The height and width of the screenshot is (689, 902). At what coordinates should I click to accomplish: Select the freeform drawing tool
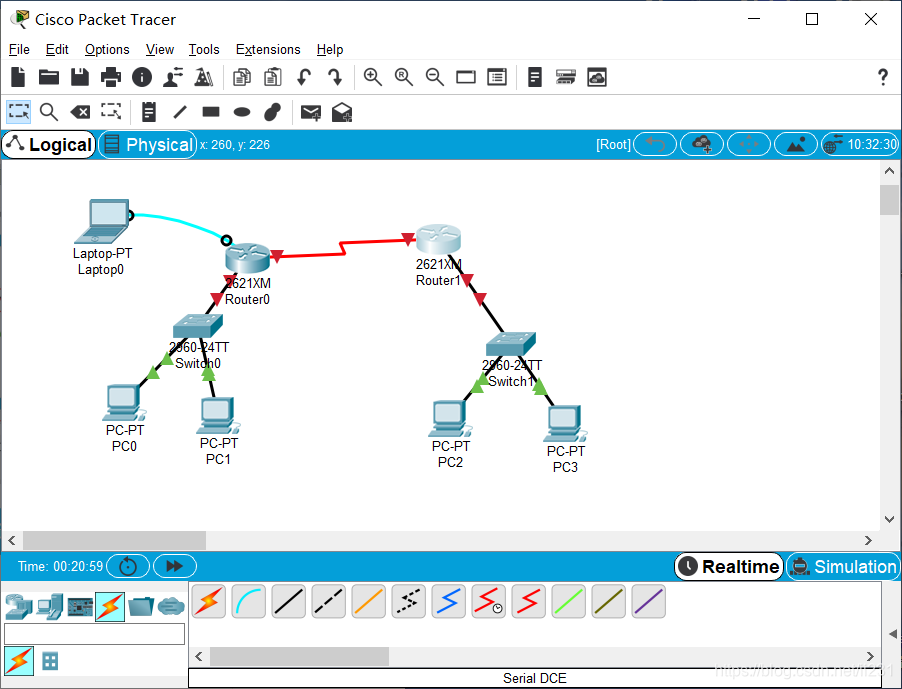pos(273,112)
